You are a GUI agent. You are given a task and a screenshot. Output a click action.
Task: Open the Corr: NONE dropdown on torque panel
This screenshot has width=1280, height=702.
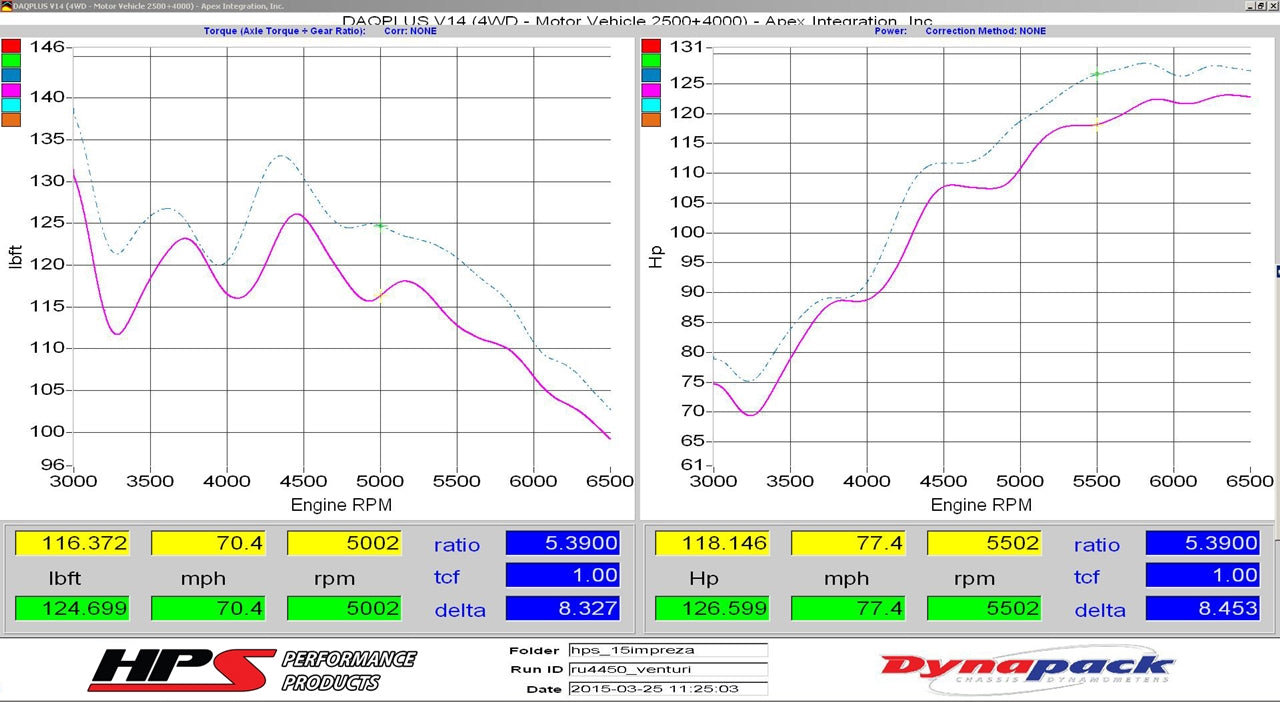coord(412,31)
